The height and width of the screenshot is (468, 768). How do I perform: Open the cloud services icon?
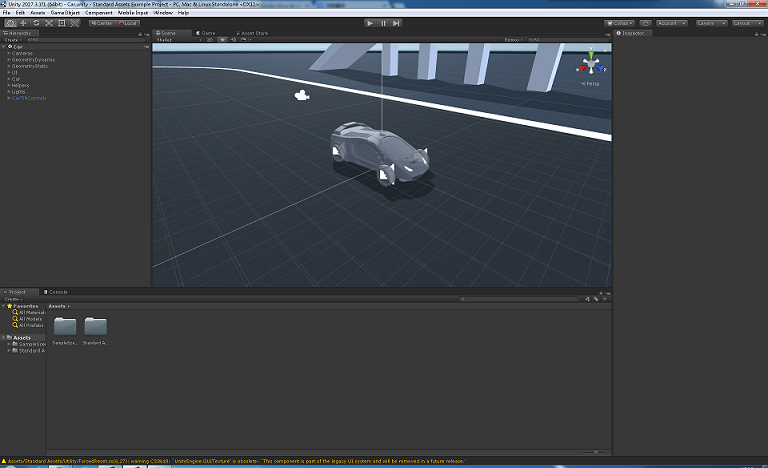coord(645,22)
